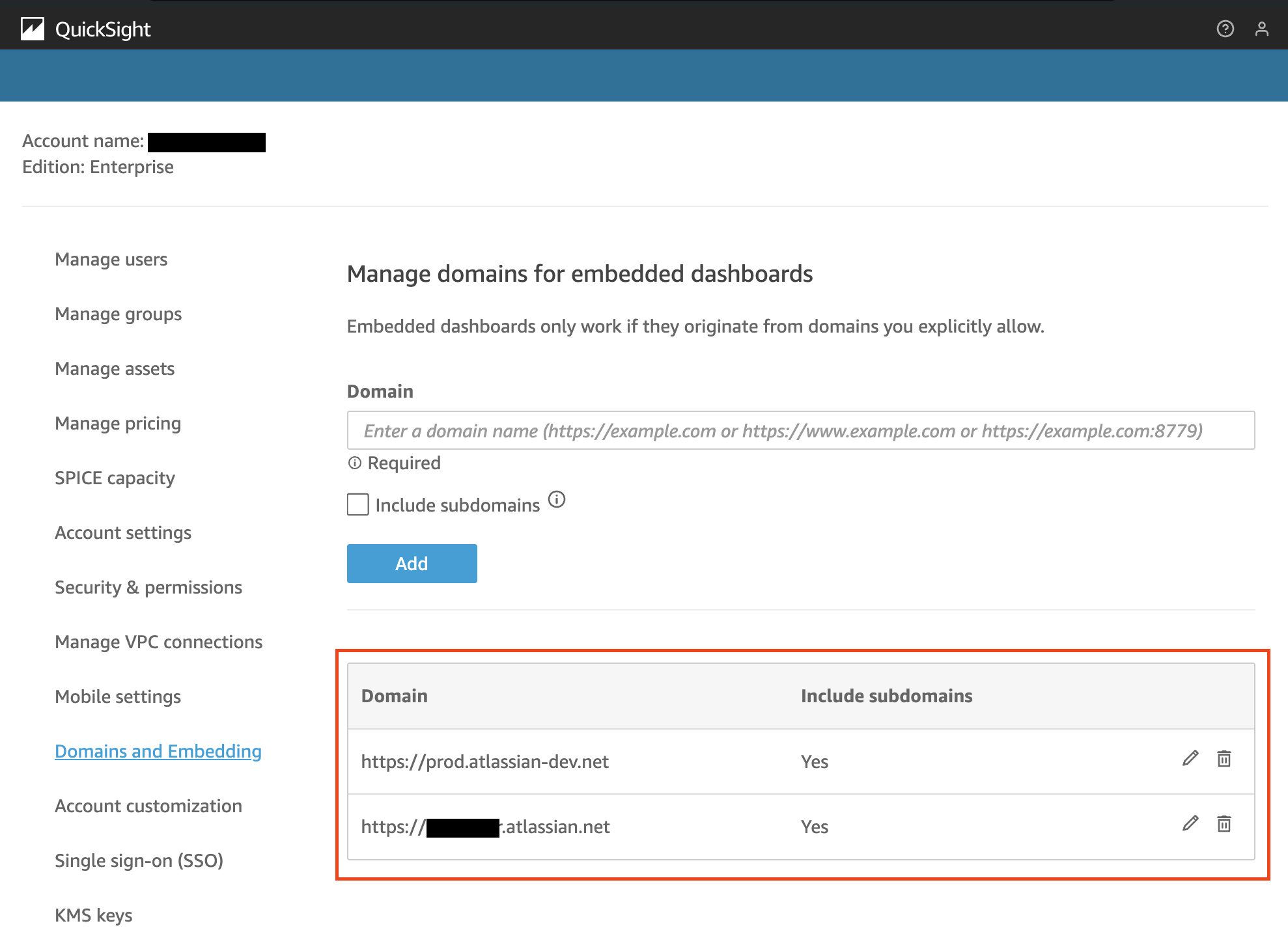Screen dimensions: 1288x945
Task: Click the QuickSight logo icon
Action: 33,29
